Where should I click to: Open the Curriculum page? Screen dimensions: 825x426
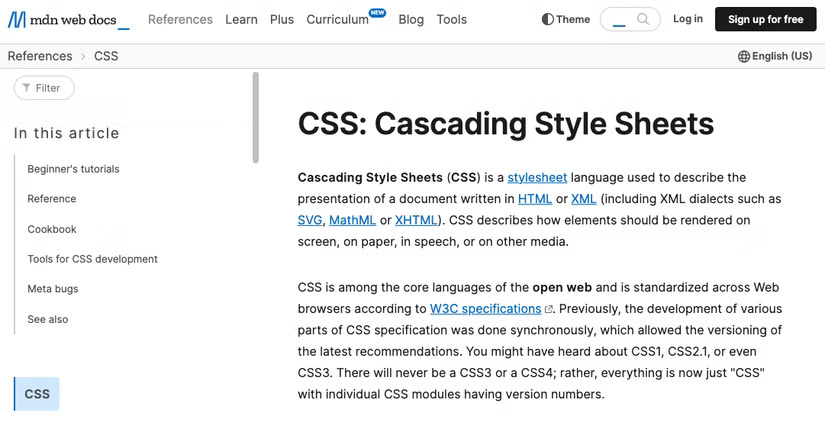coord(338,19)
